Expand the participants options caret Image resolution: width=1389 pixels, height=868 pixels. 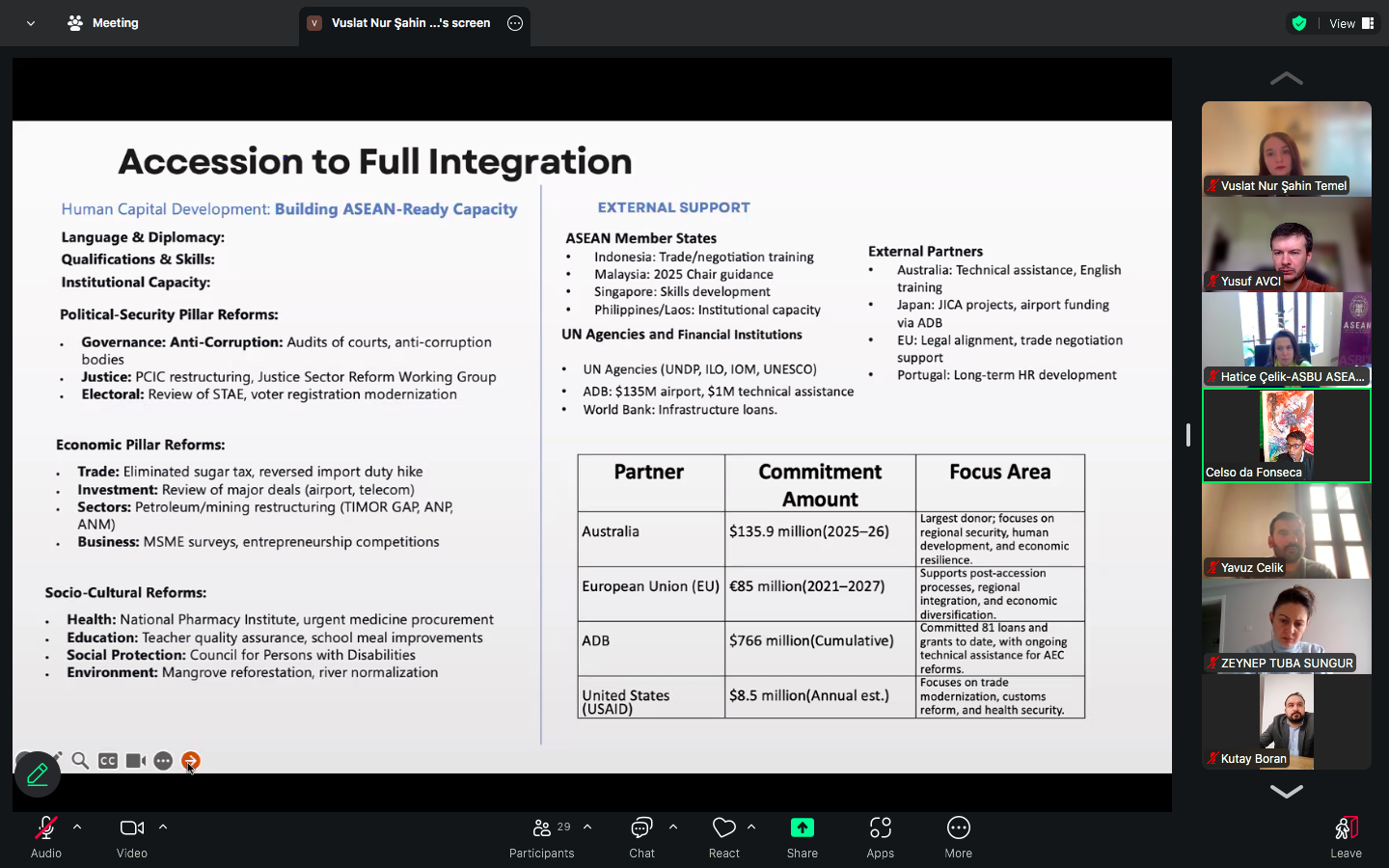coord(587,827)
